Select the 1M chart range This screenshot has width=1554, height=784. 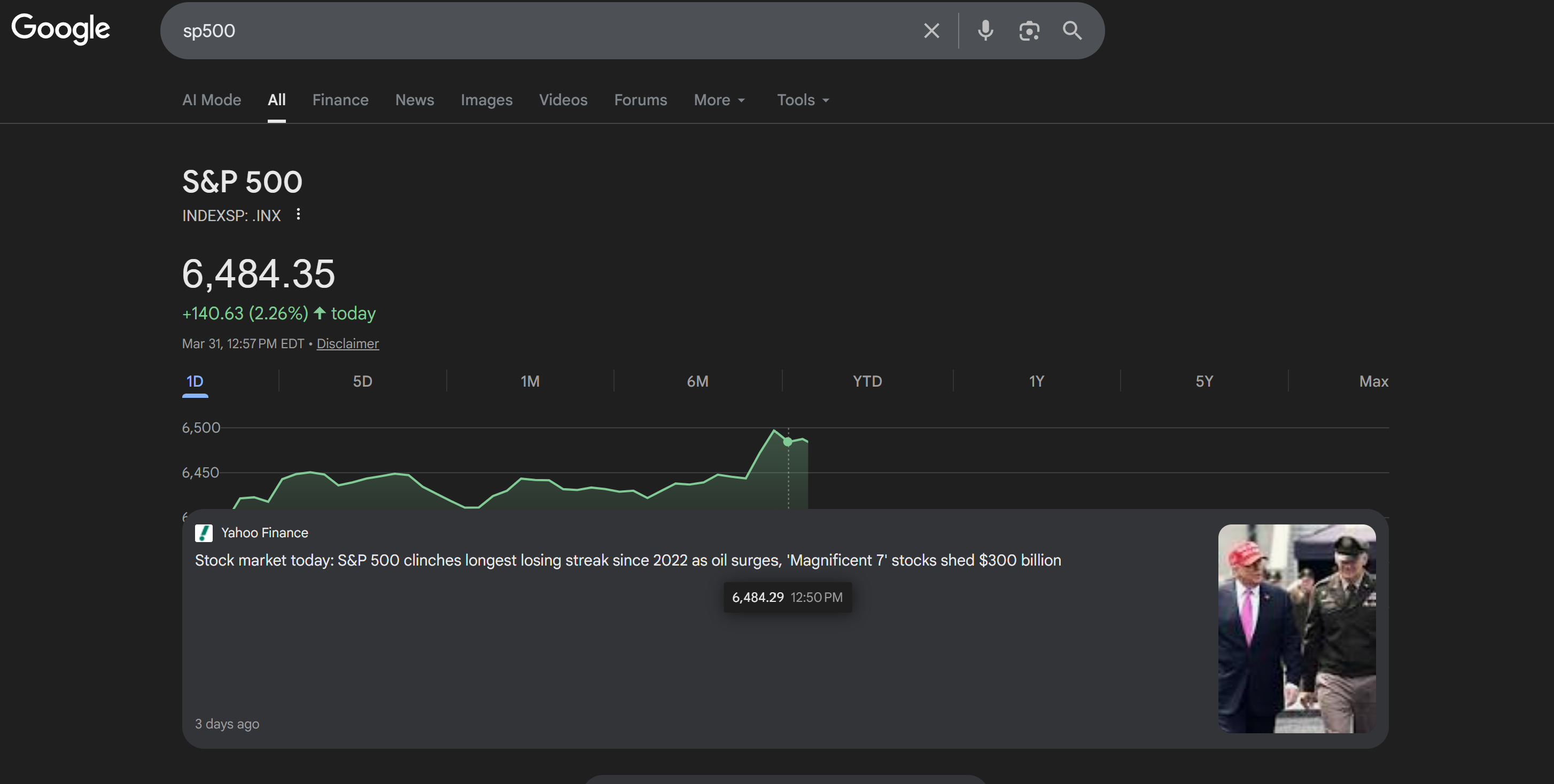tap(530, 381)
